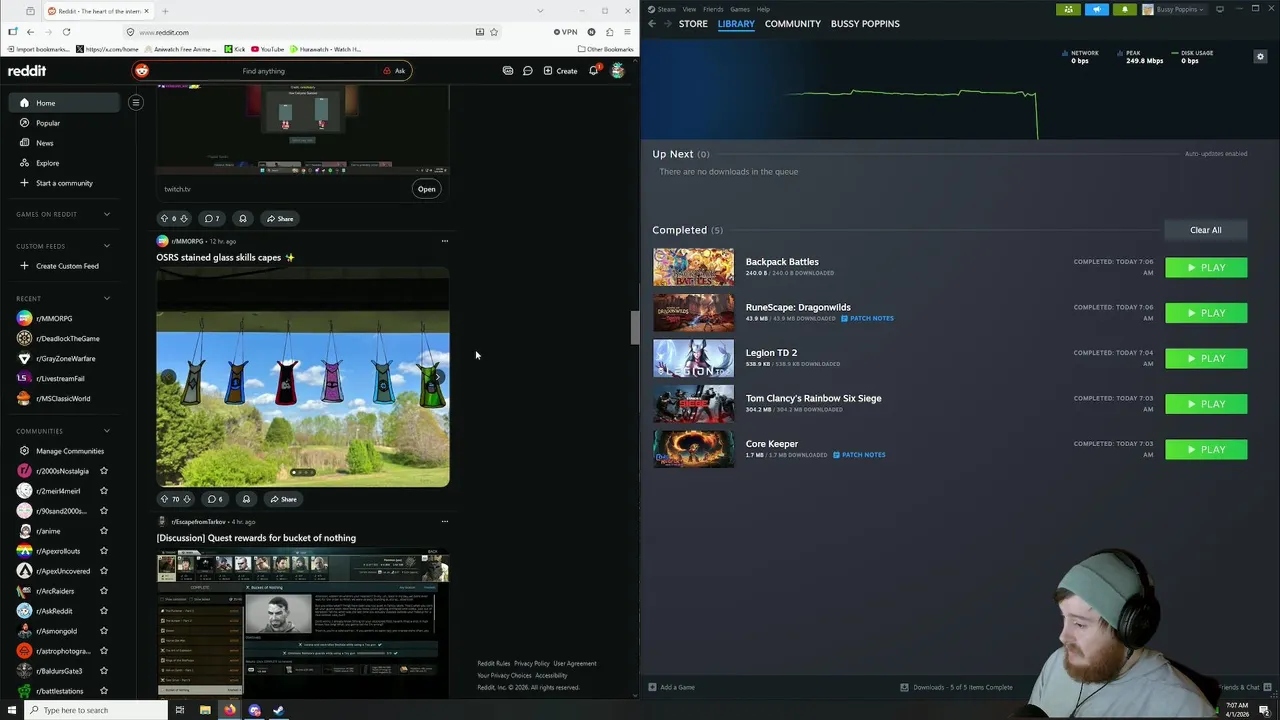The image size is (1280, 720).
Task: Open the browser hamburger menu
Action: point(627,32)
